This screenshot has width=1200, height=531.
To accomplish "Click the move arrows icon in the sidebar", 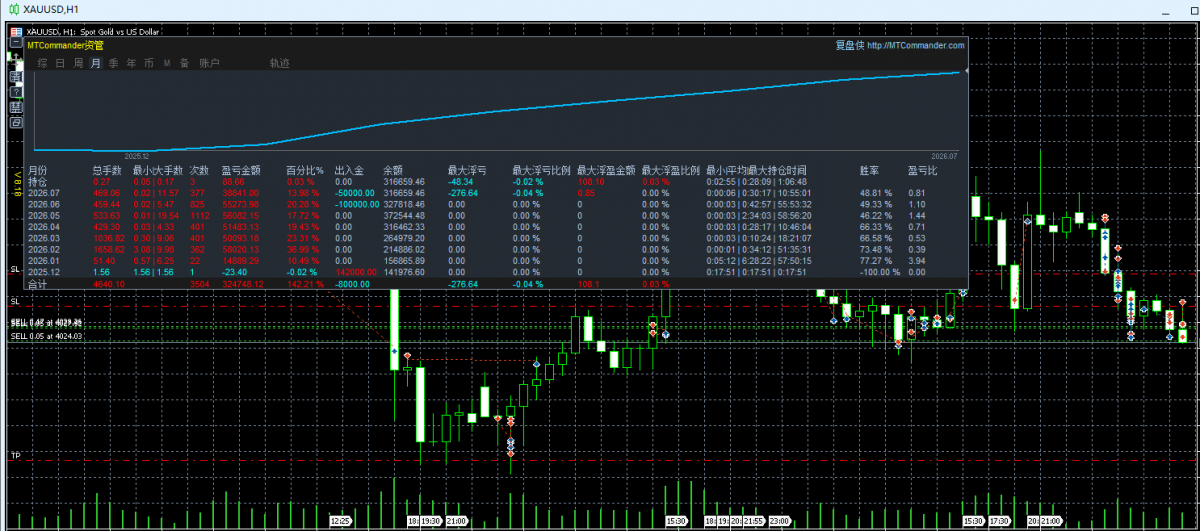I will pyautogui.click(x=16, y=59).
